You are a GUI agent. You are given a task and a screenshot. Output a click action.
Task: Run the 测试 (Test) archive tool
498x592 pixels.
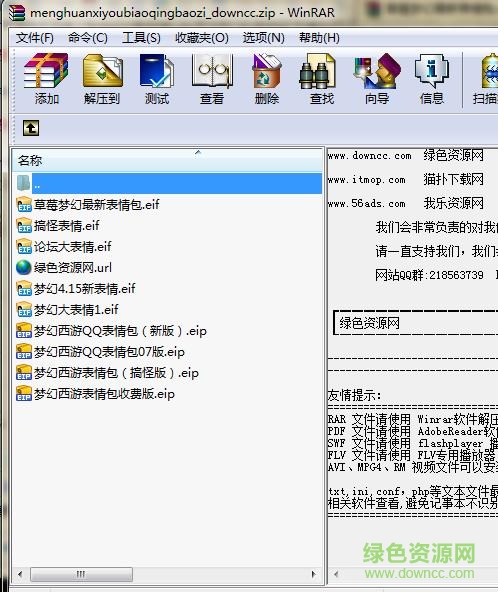point(157,79)
